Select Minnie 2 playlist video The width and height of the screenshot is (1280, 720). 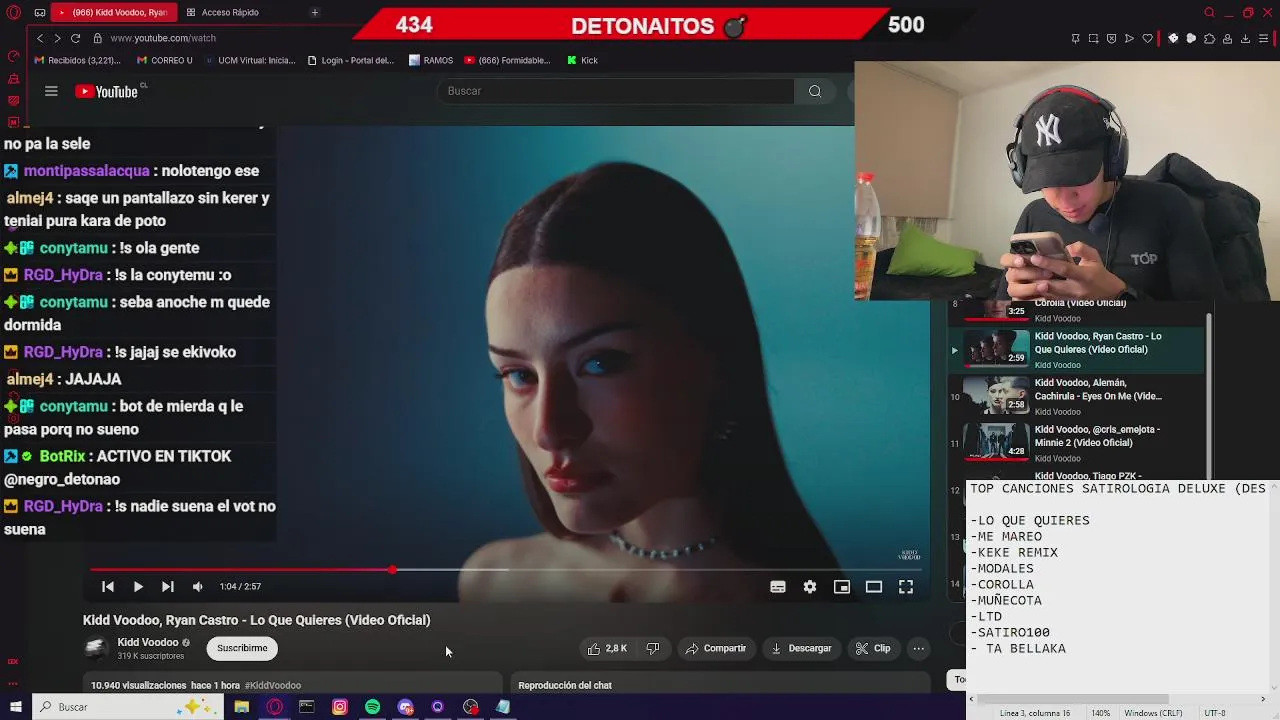coord(1076,442)
